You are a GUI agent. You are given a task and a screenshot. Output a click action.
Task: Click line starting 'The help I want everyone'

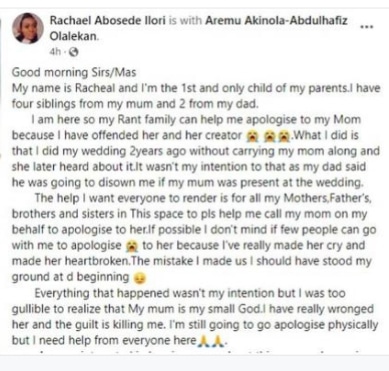tap(203, 198)
